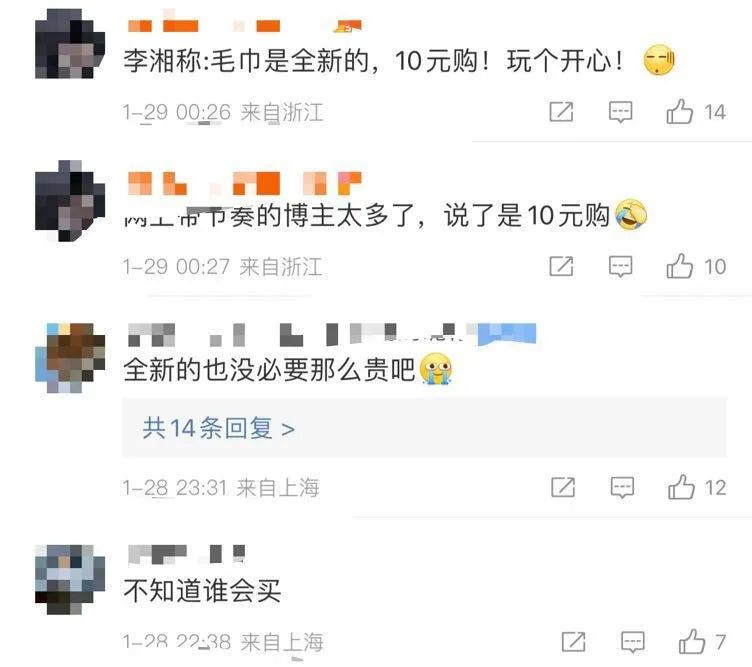
Task: Open avatar beside 不知道谁会买
Action: coord(70,579)
